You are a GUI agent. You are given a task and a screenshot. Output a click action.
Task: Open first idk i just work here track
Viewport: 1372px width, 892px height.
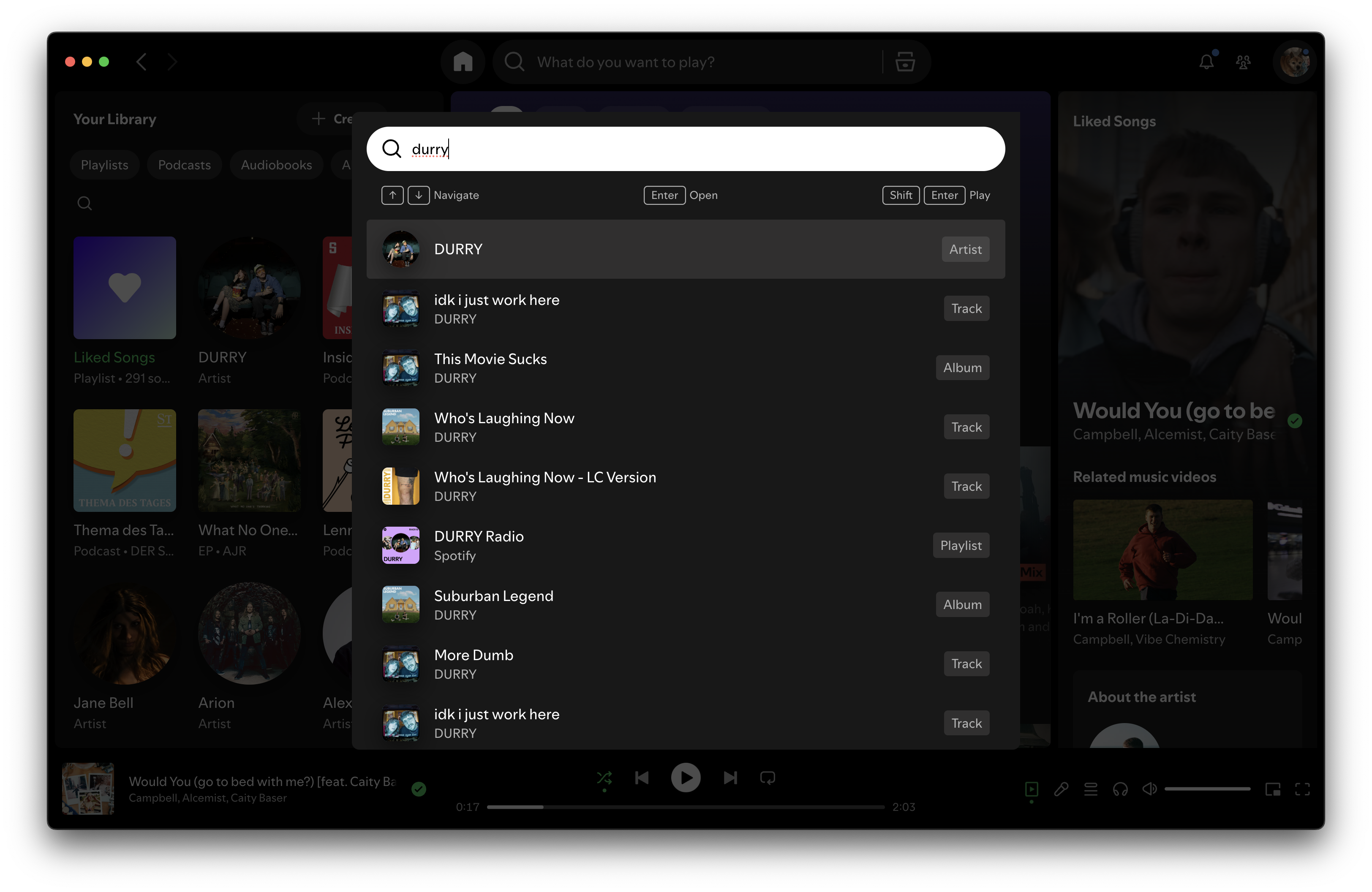coord(686,309)
